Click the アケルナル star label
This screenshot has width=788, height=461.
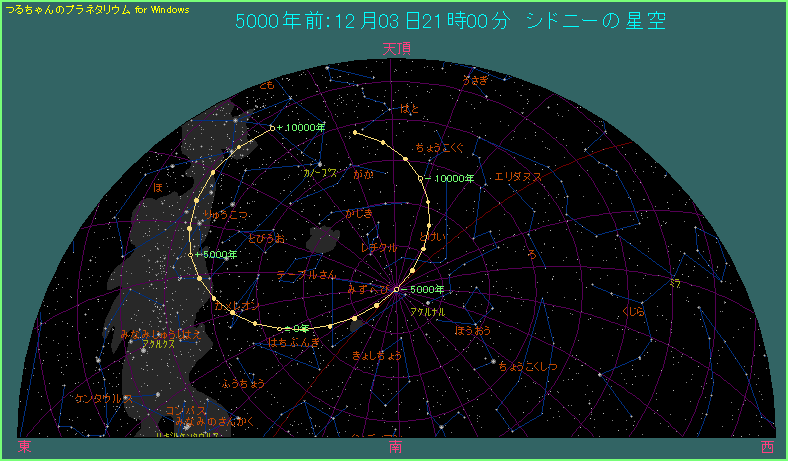427,312
